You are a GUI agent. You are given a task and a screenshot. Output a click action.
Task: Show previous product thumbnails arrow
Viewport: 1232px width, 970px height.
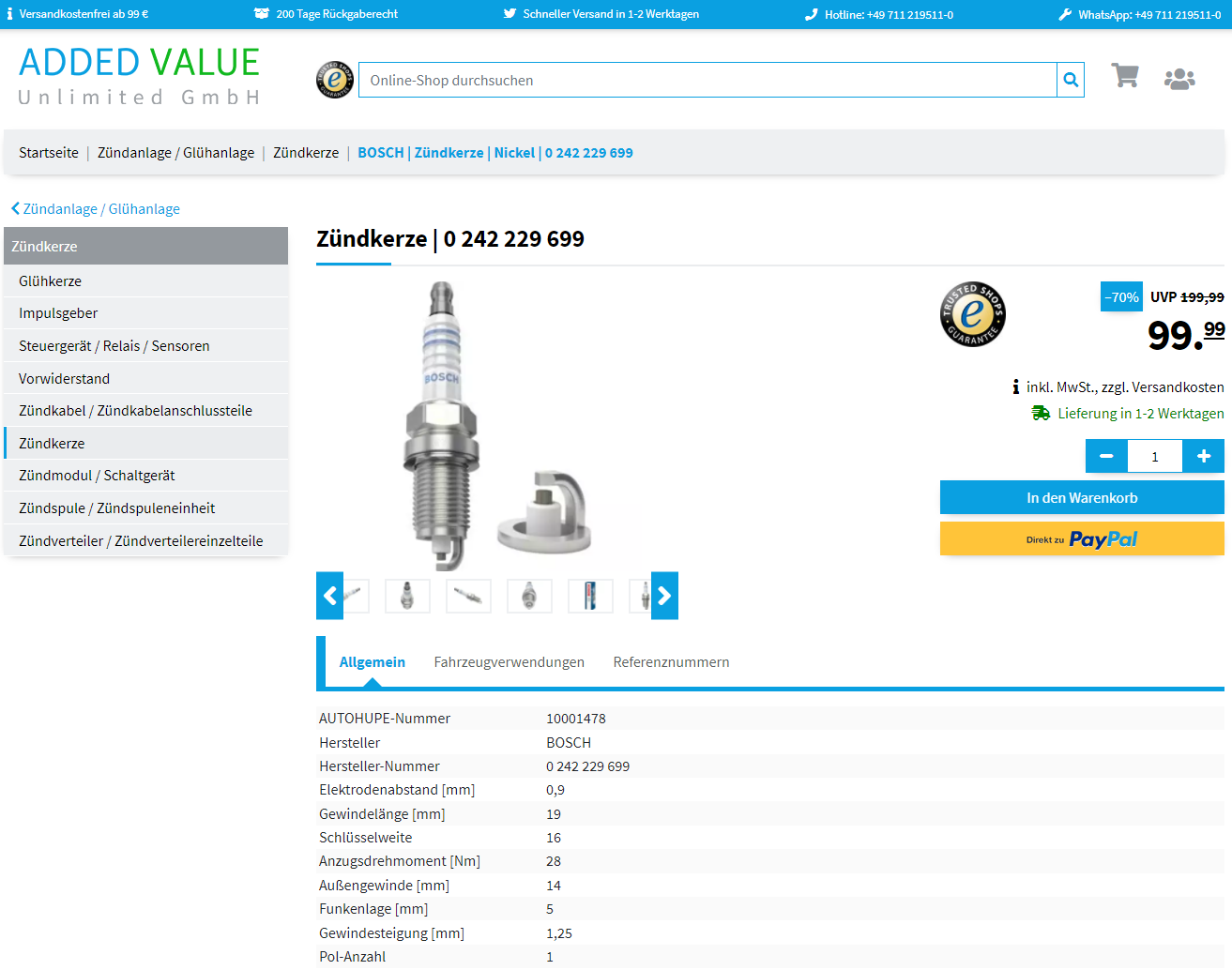click(x=329, y=596)
